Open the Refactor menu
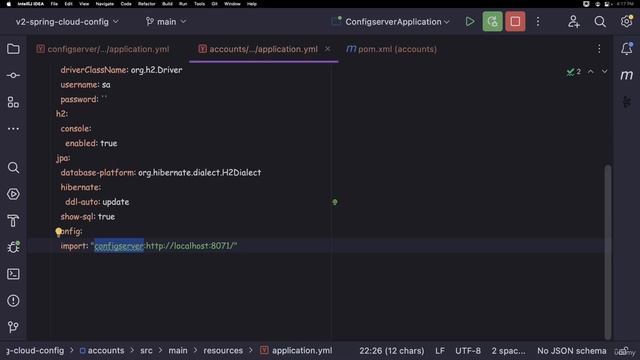The width and height of the screenshot is (640, 360). click(x=147, y=4)
